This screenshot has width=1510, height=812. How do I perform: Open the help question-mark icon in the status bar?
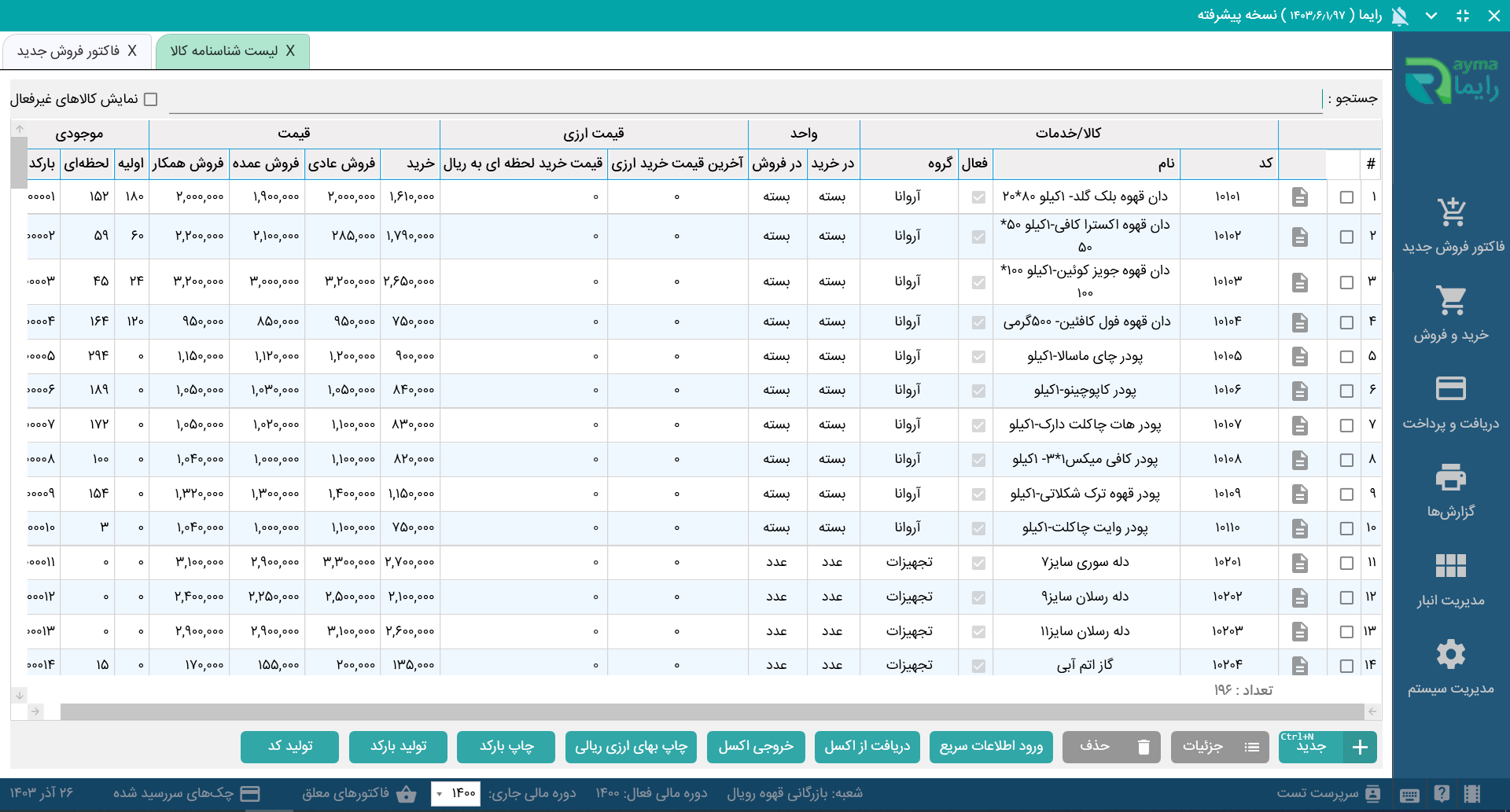[x=1442, y=794]
